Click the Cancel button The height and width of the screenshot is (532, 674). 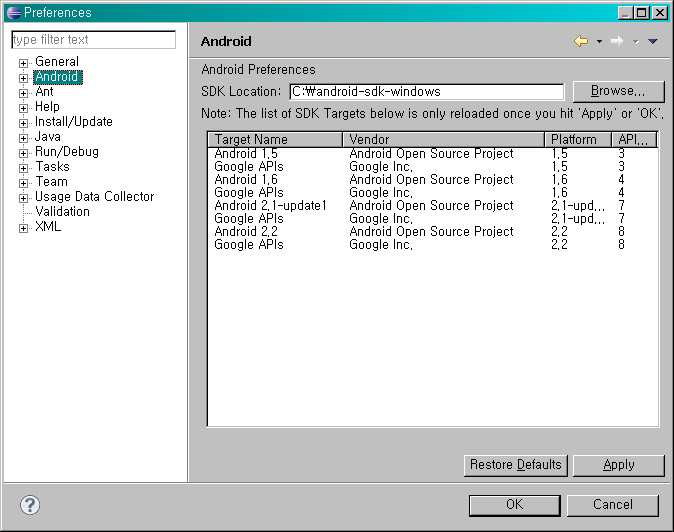pos(613,505)
